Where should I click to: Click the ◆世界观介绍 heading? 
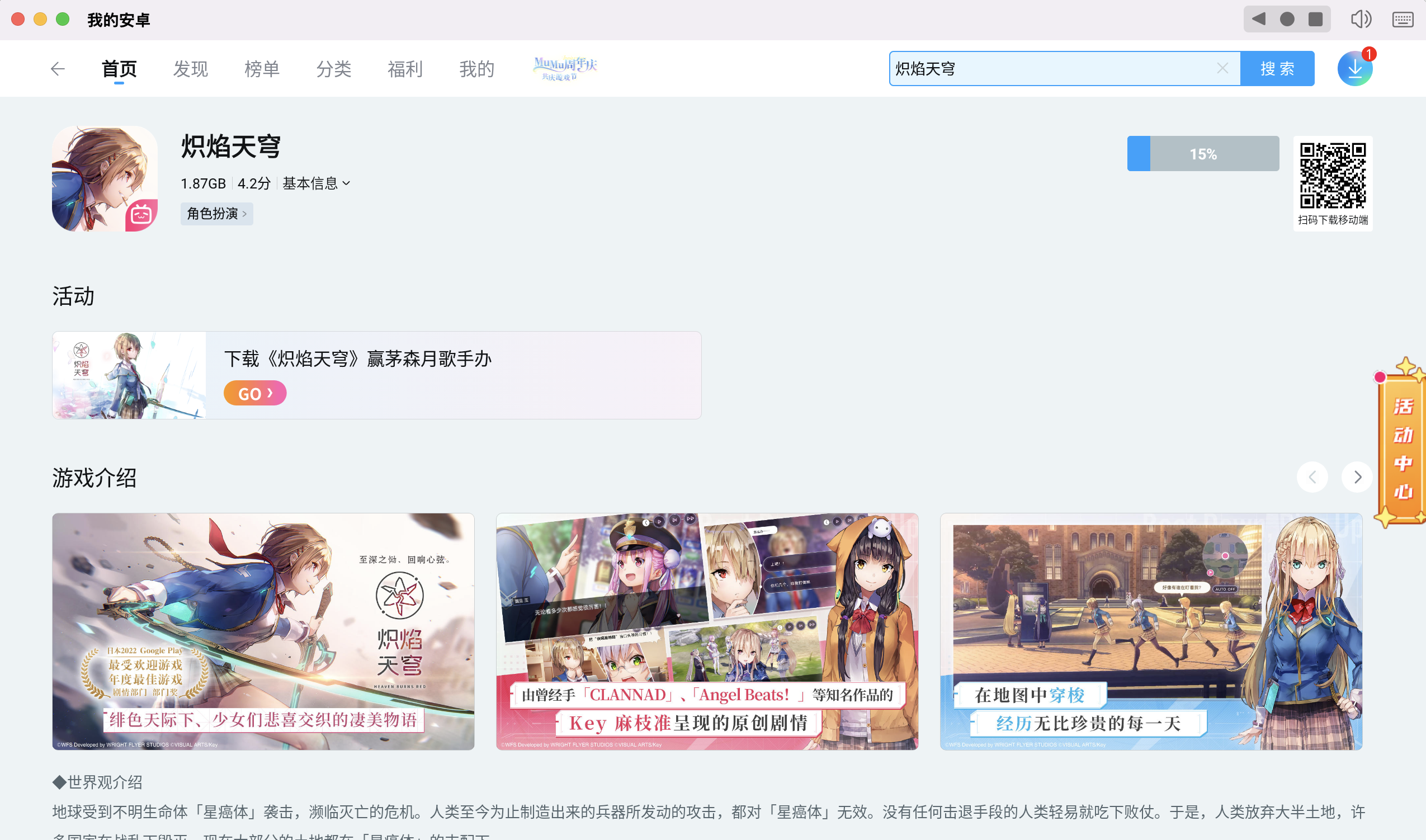(97, 782)
